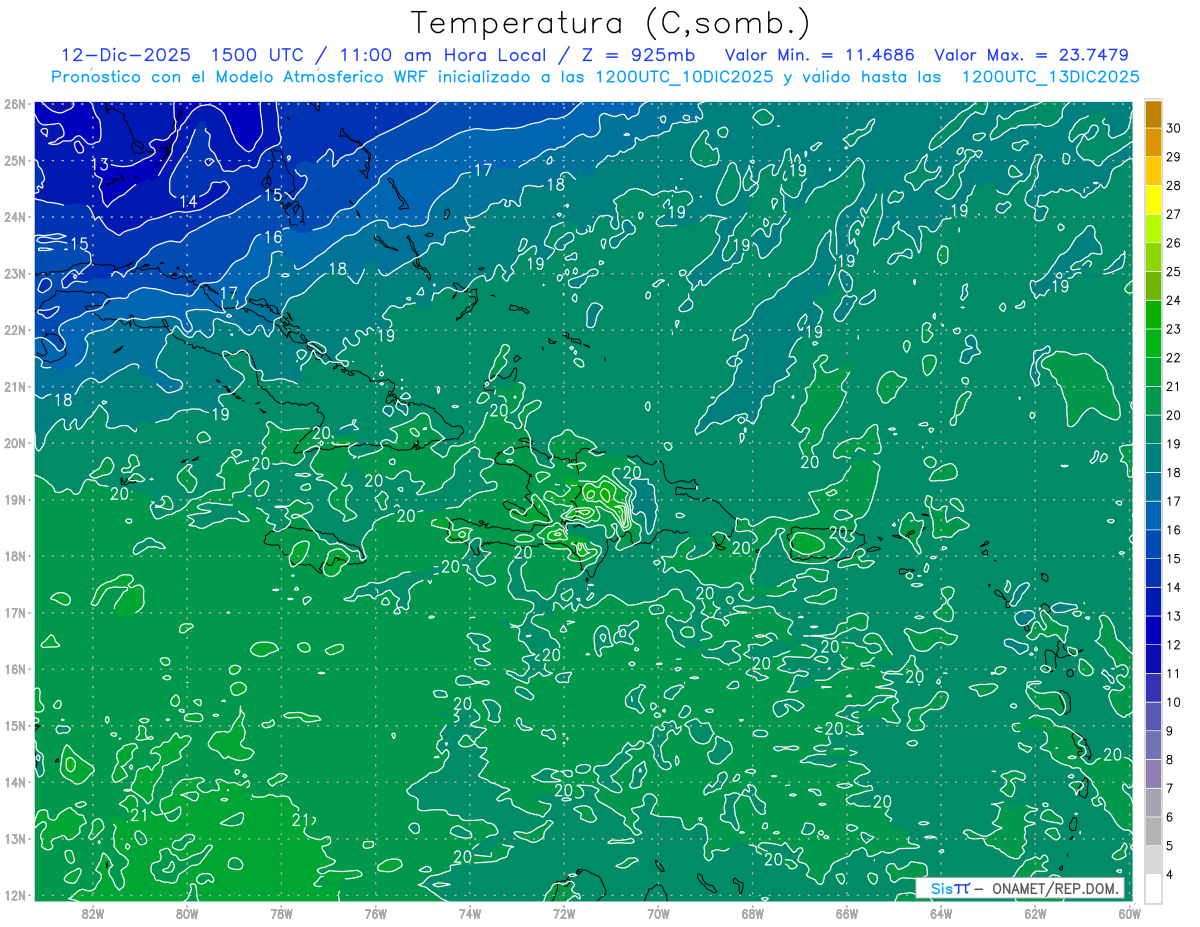Image resolution: width=1200 pixels, height=927 pixels.
Task: Click the "8" label on the color scale
Action: (1170, 760)
